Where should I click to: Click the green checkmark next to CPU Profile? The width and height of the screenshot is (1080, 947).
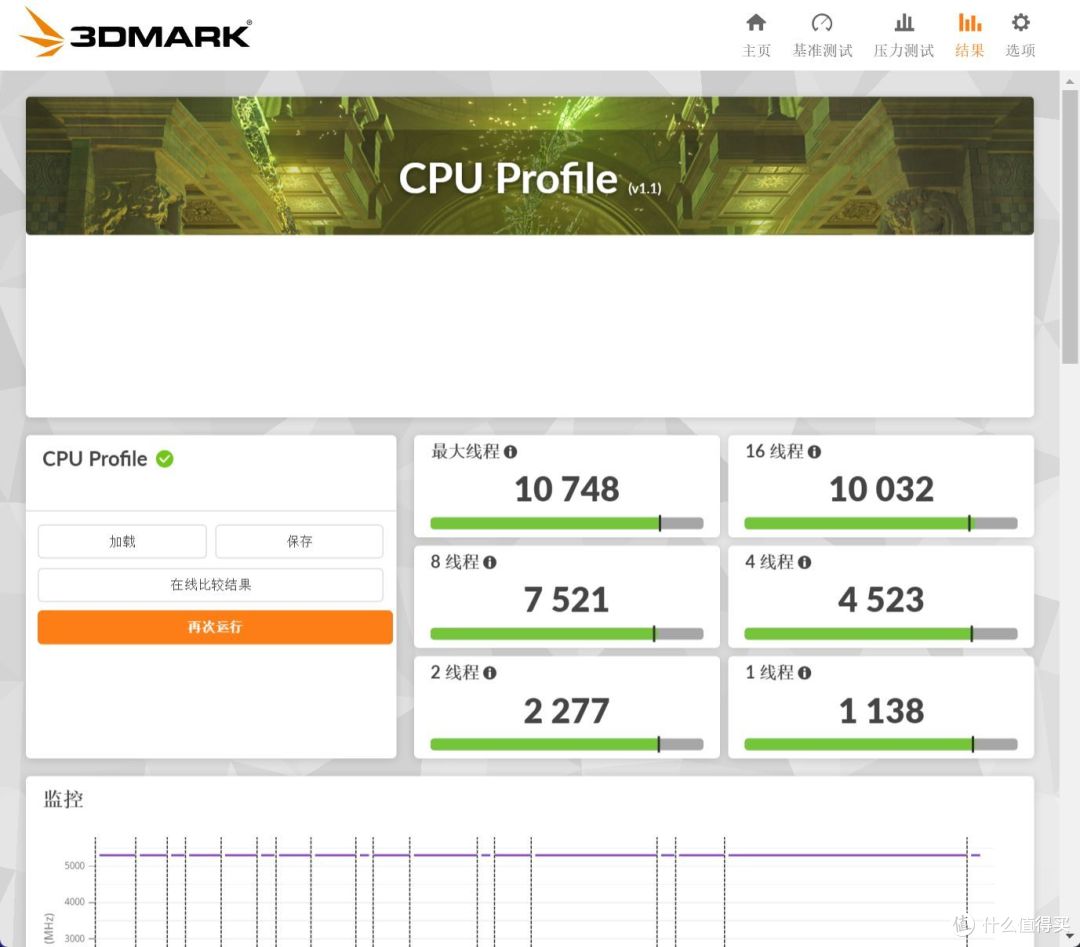(x=164, y=459)
